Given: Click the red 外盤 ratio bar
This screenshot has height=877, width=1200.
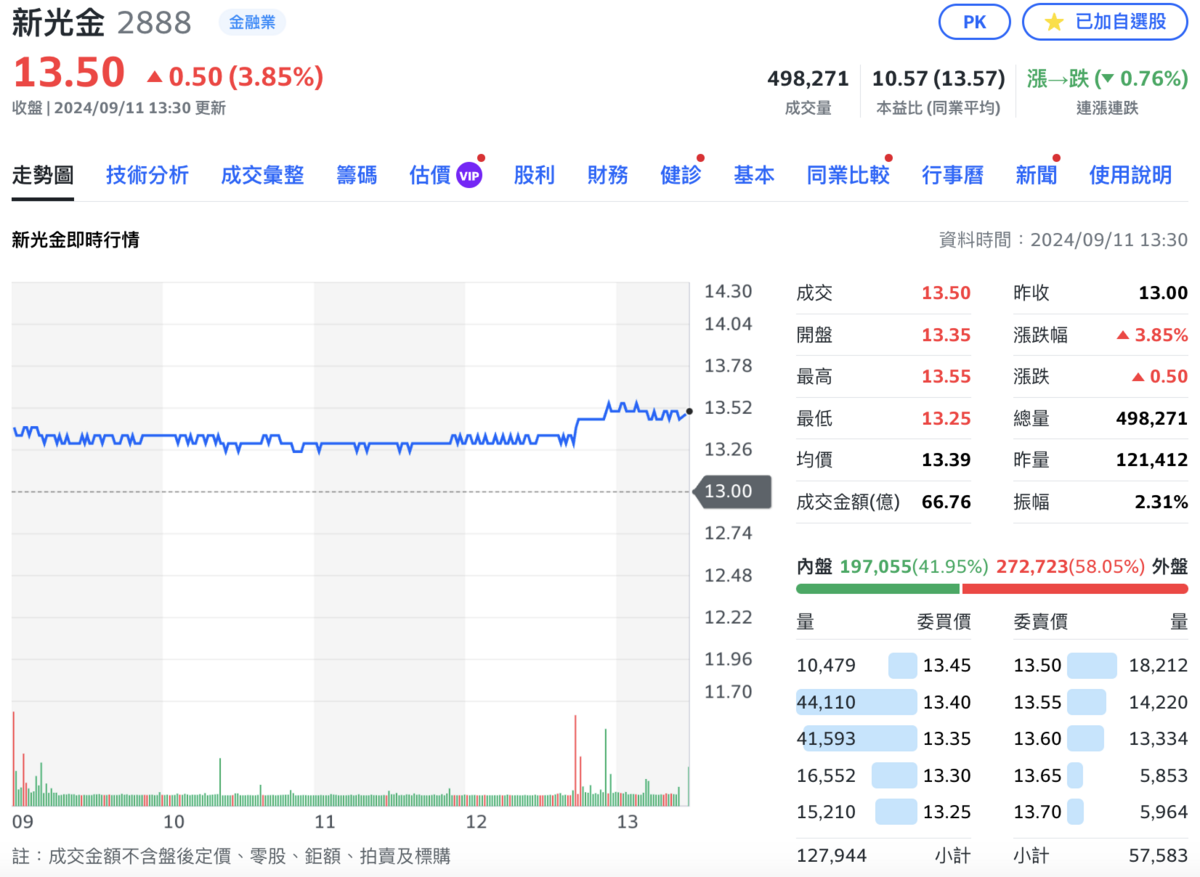Looking at the screenshot, I should coord(1075,589).
